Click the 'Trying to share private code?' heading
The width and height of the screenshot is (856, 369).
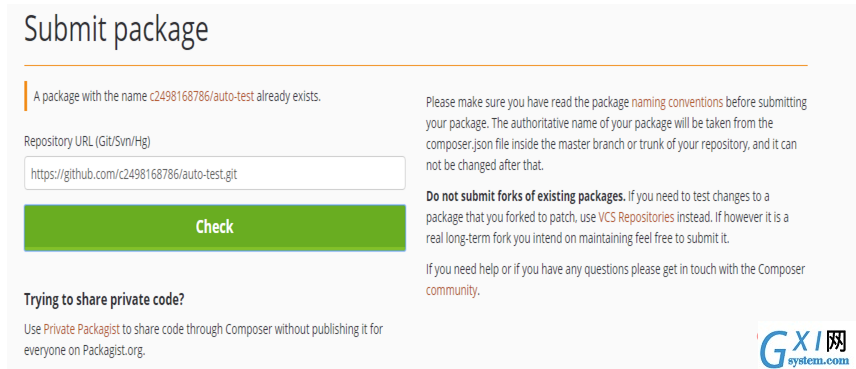[x=104, y=300]
